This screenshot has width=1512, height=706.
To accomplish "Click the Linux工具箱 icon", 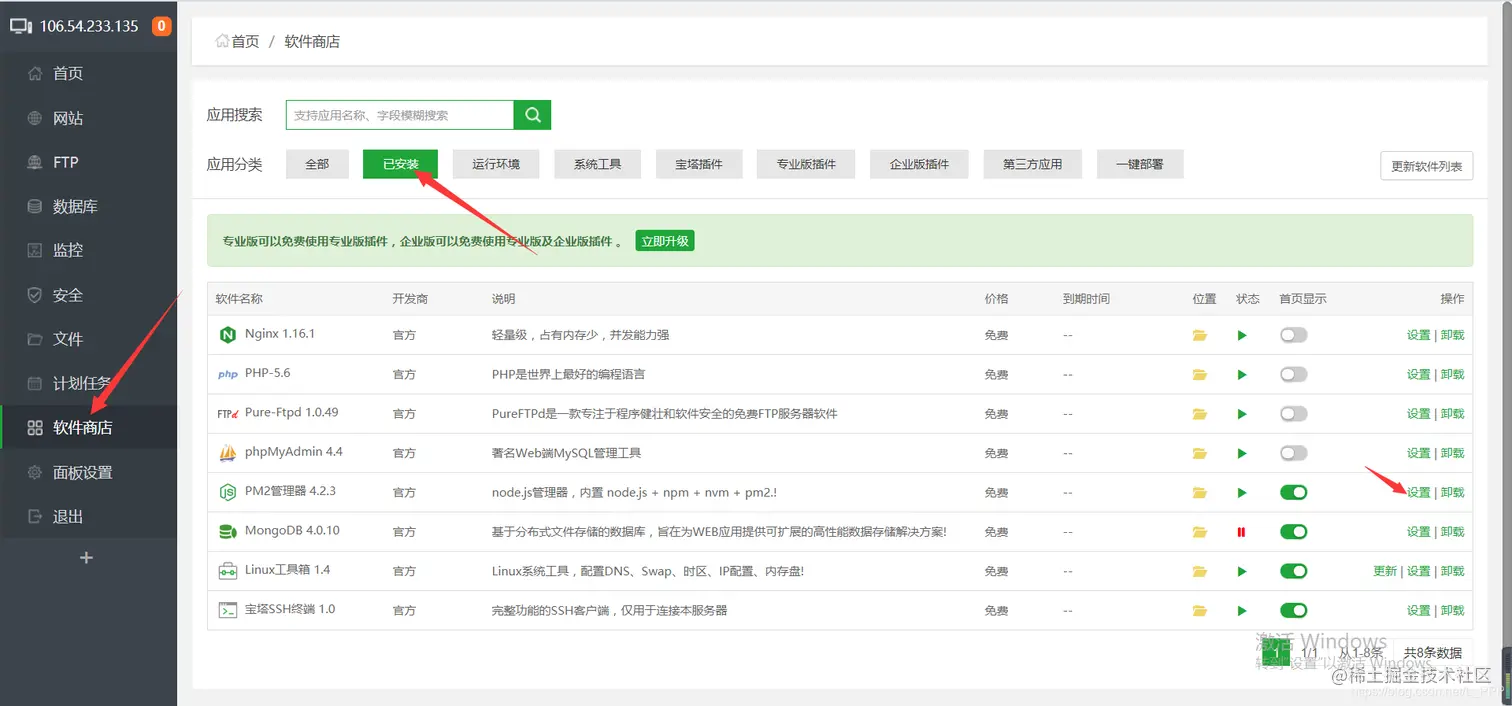I will [227, 571].
